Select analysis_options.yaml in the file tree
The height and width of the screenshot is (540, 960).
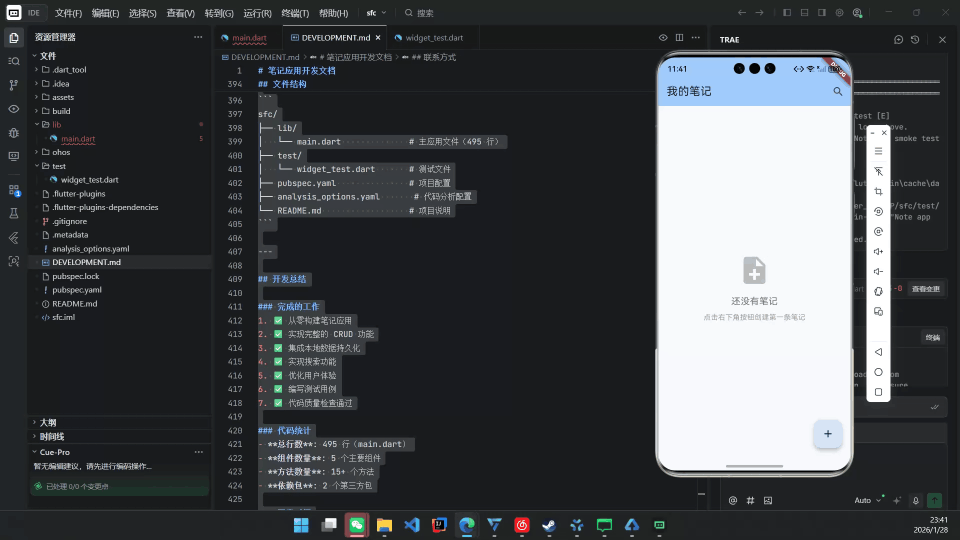click(91, 249)
